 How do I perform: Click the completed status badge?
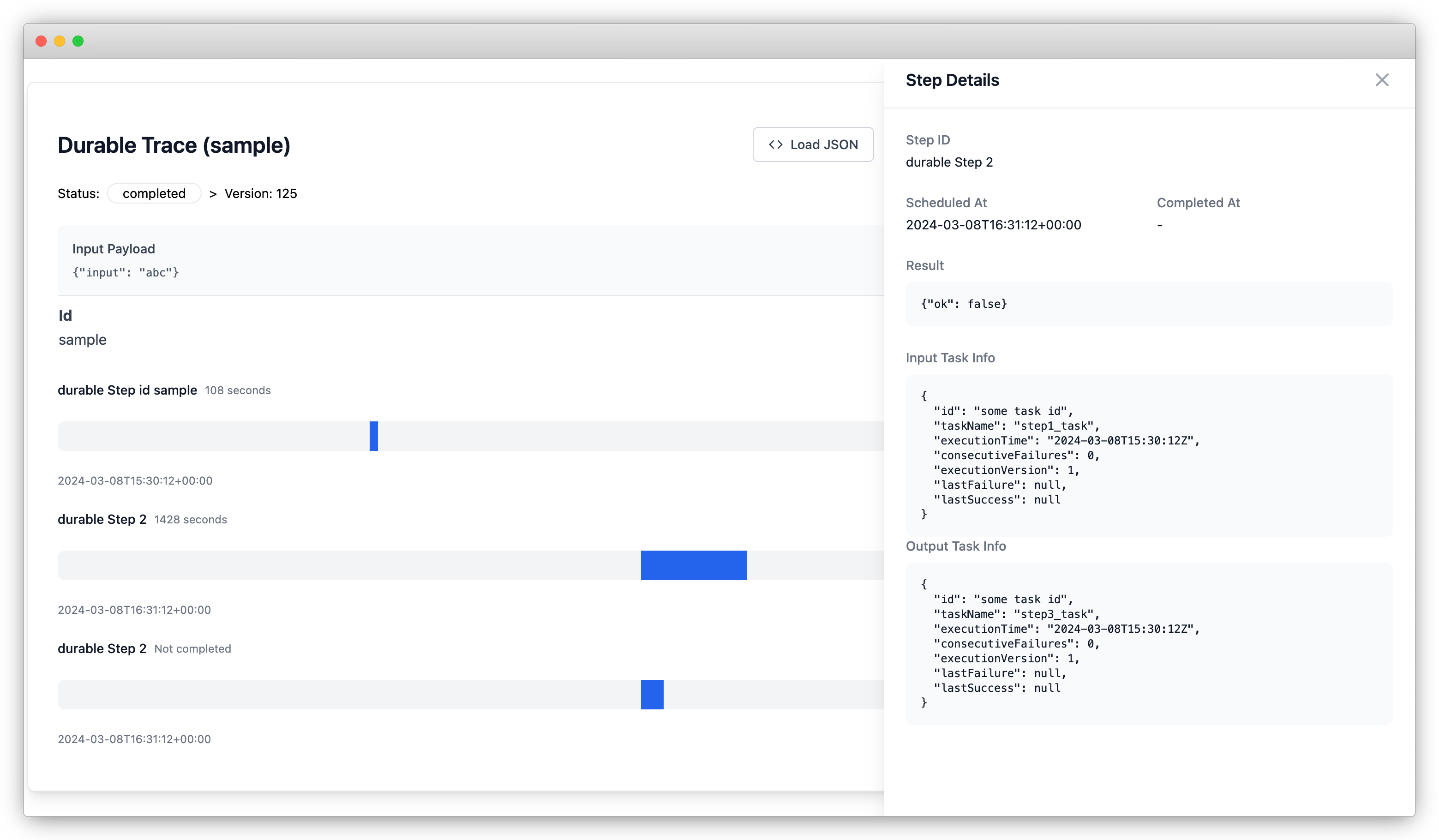(154, 193)
